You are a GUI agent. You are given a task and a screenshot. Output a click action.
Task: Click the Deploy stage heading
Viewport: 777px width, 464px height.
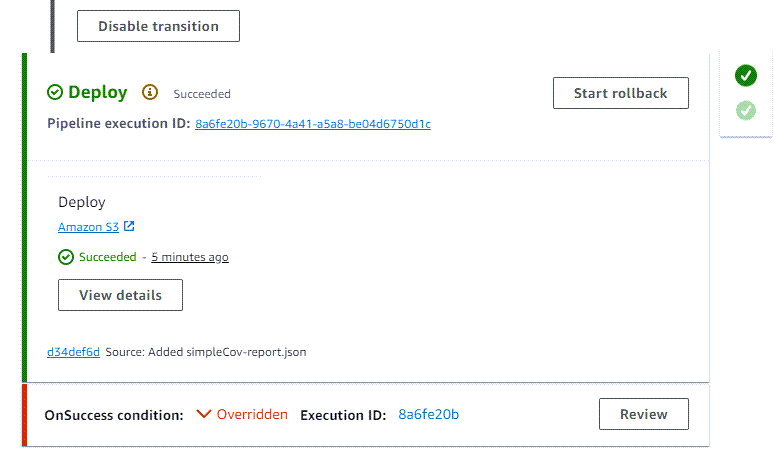(98, 92)
